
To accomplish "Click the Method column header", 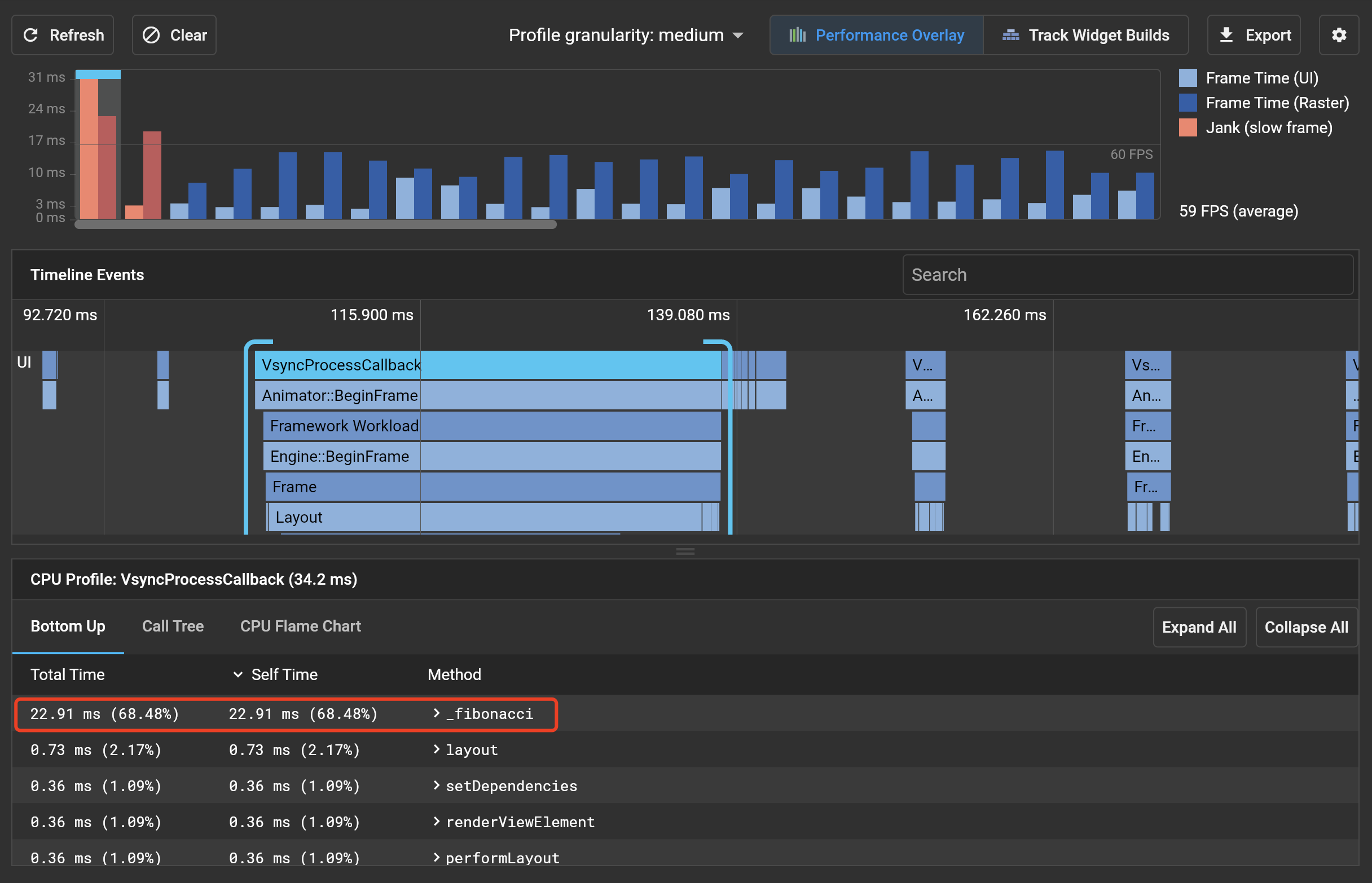I will [454, 674].
